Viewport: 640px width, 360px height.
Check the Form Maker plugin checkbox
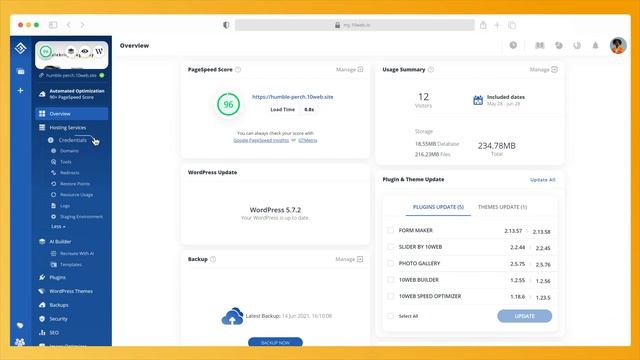(x=391, y=230)
